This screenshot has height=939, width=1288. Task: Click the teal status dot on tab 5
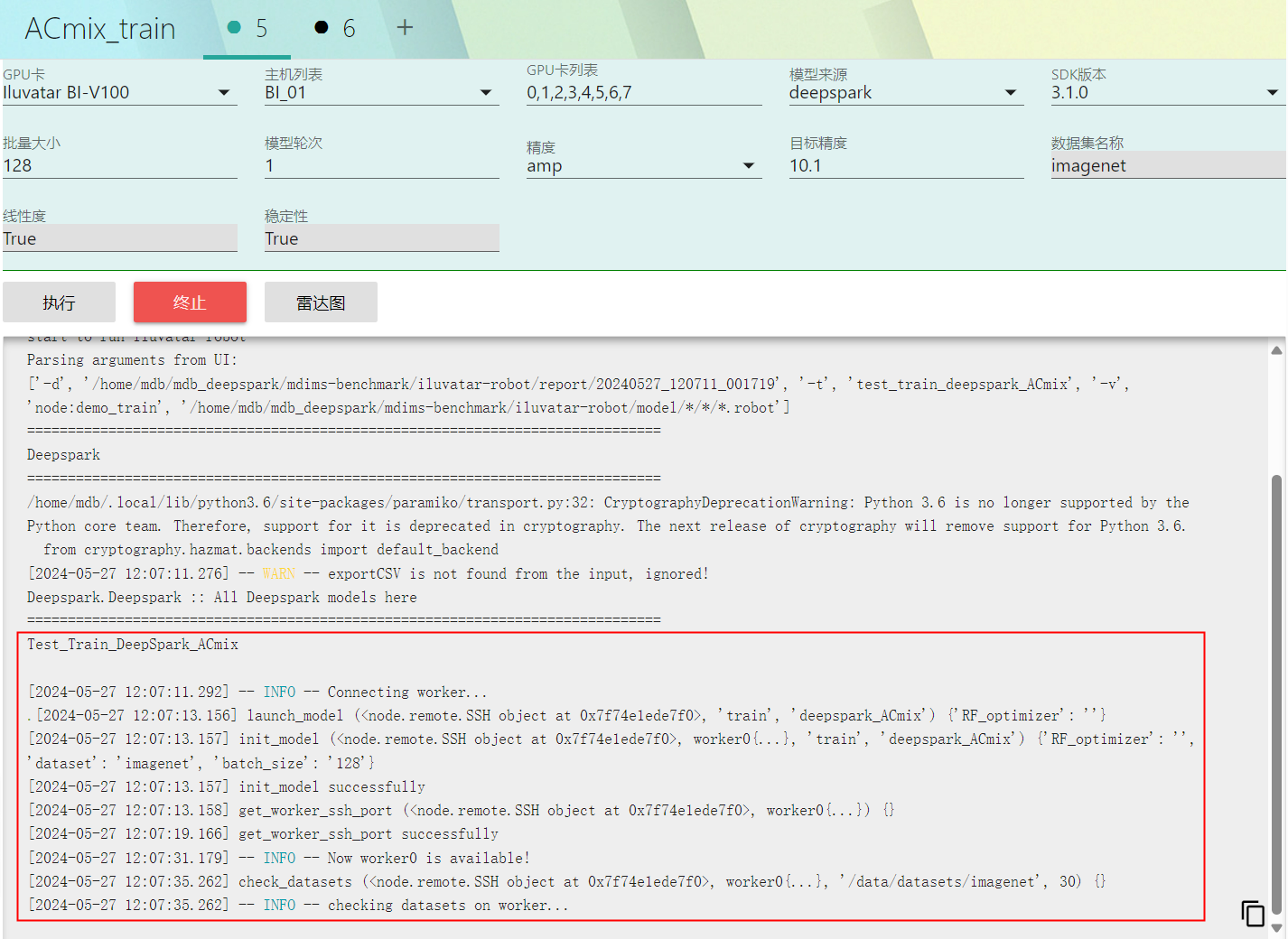[234, 28]
